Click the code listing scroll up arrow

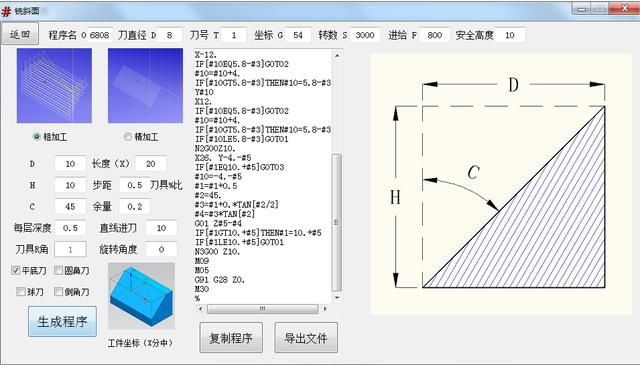337,55
